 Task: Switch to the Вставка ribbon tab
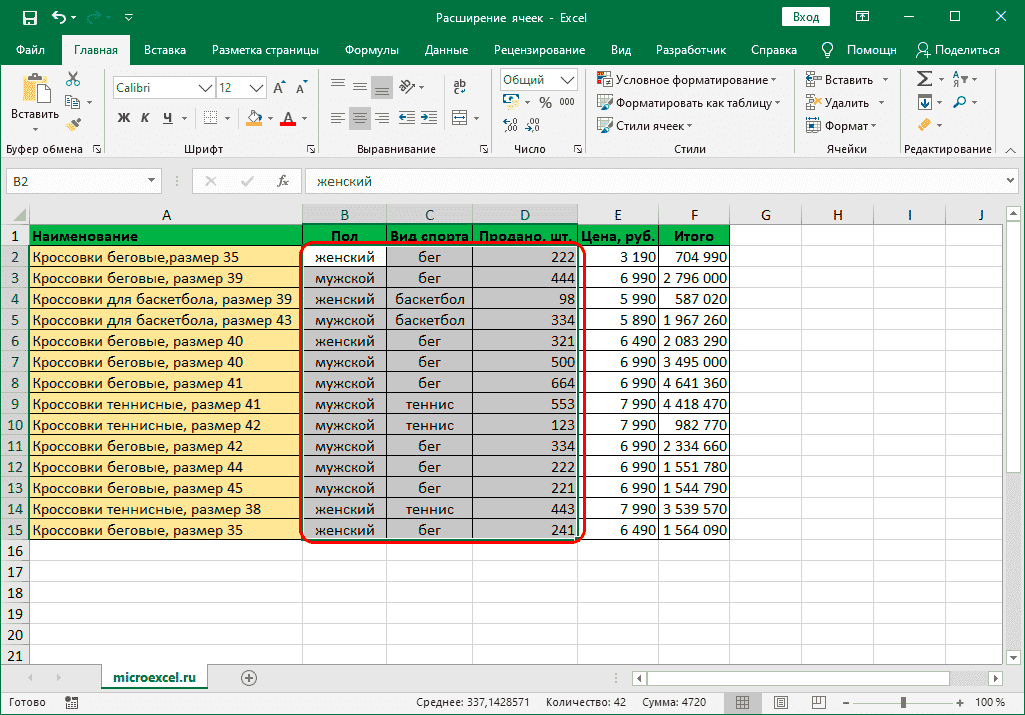tap(165, 49)
